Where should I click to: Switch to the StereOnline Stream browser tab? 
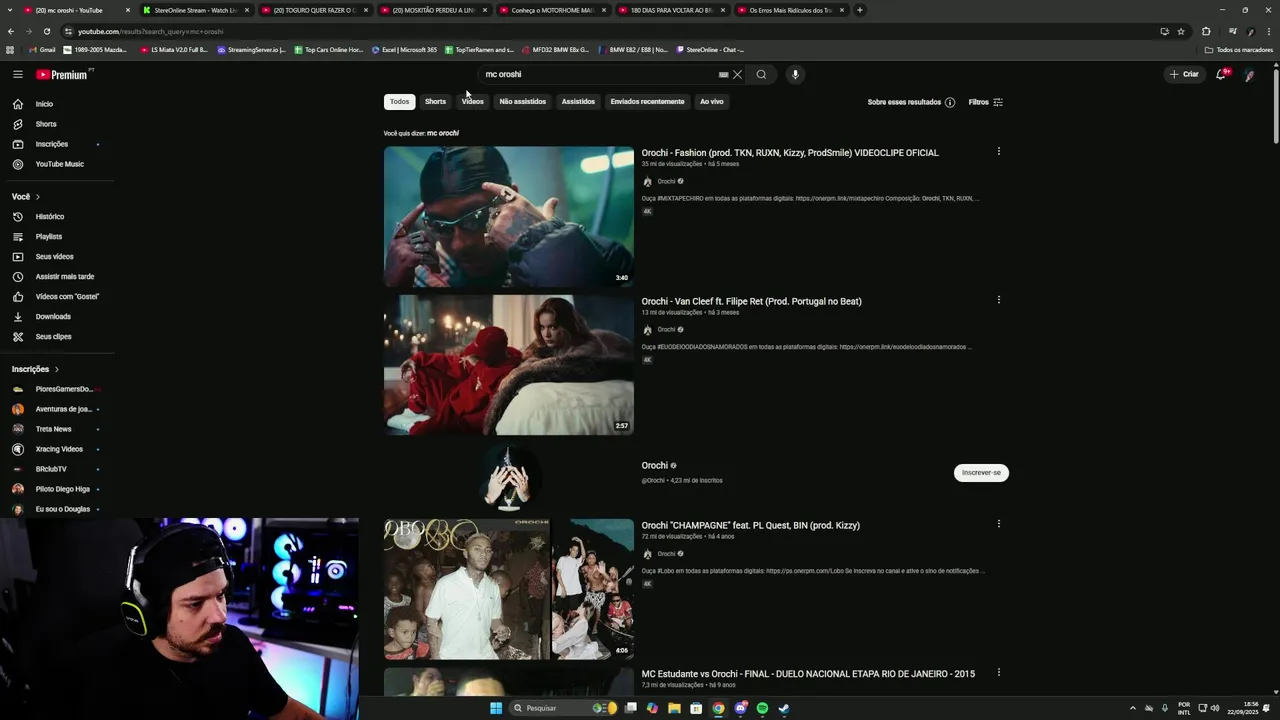coord(195,10)
